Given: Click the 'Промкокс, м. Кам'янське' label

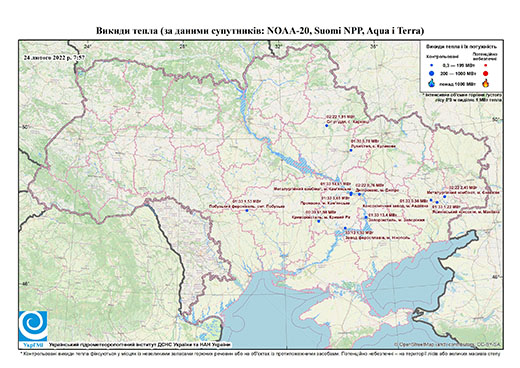Looking at the screenshot, I should [x=325, y=203].
